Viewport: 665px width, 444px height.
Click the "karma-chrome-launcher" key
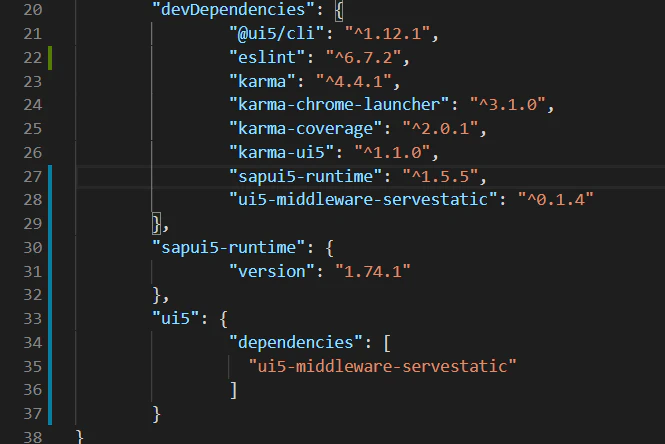(339, 104)
